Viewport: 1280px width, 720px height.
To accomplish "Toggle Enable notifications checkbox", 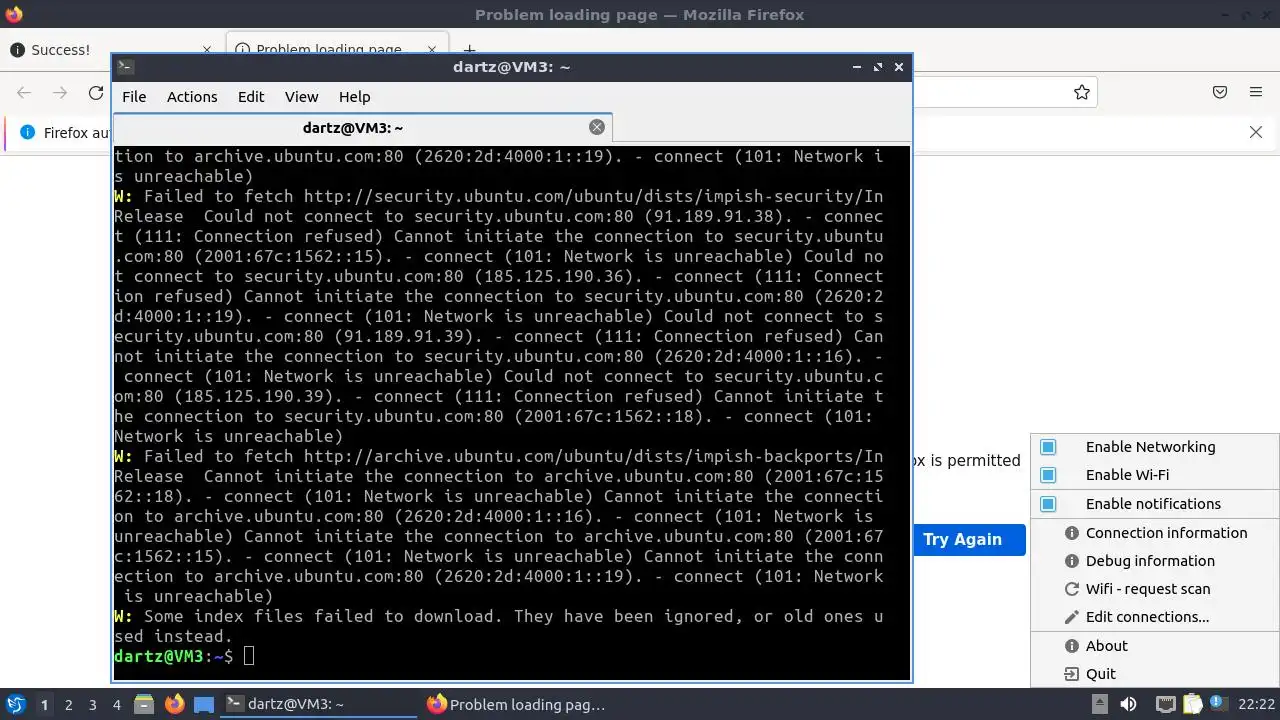I will coord(1048,504).
